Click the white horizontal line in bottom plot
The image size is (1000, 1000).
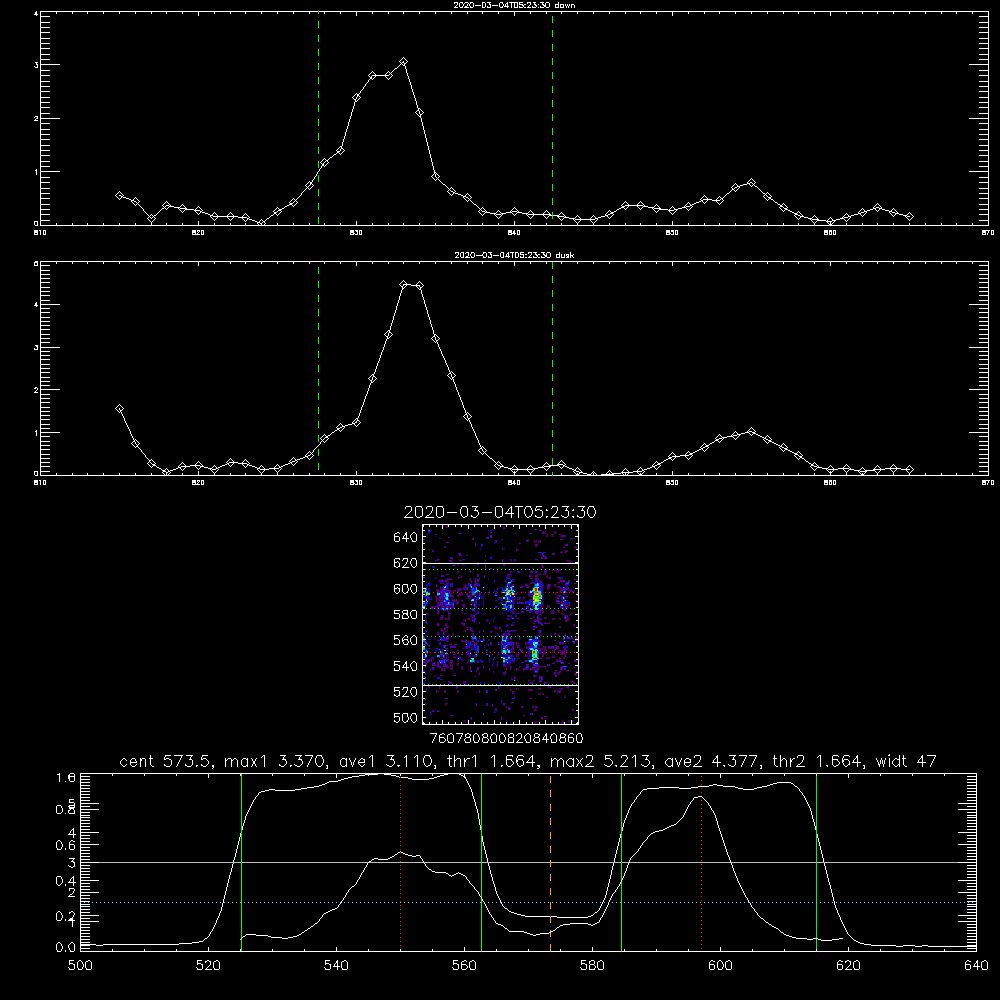[528, 862]
